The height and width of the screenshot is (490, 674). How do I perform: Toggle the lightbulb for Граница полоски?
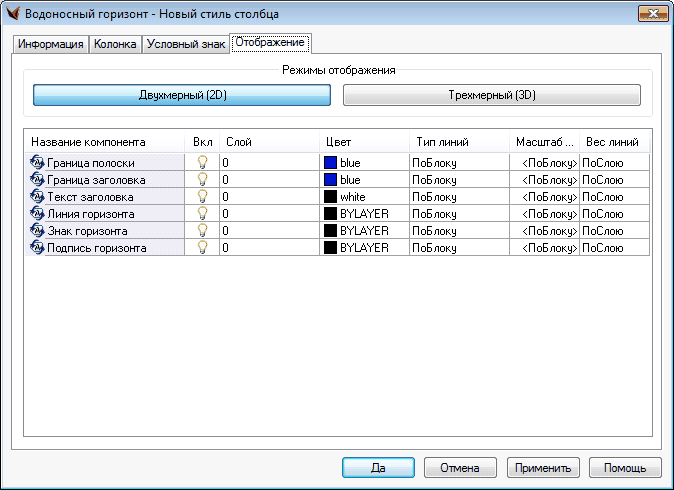(x=202, y=162)
